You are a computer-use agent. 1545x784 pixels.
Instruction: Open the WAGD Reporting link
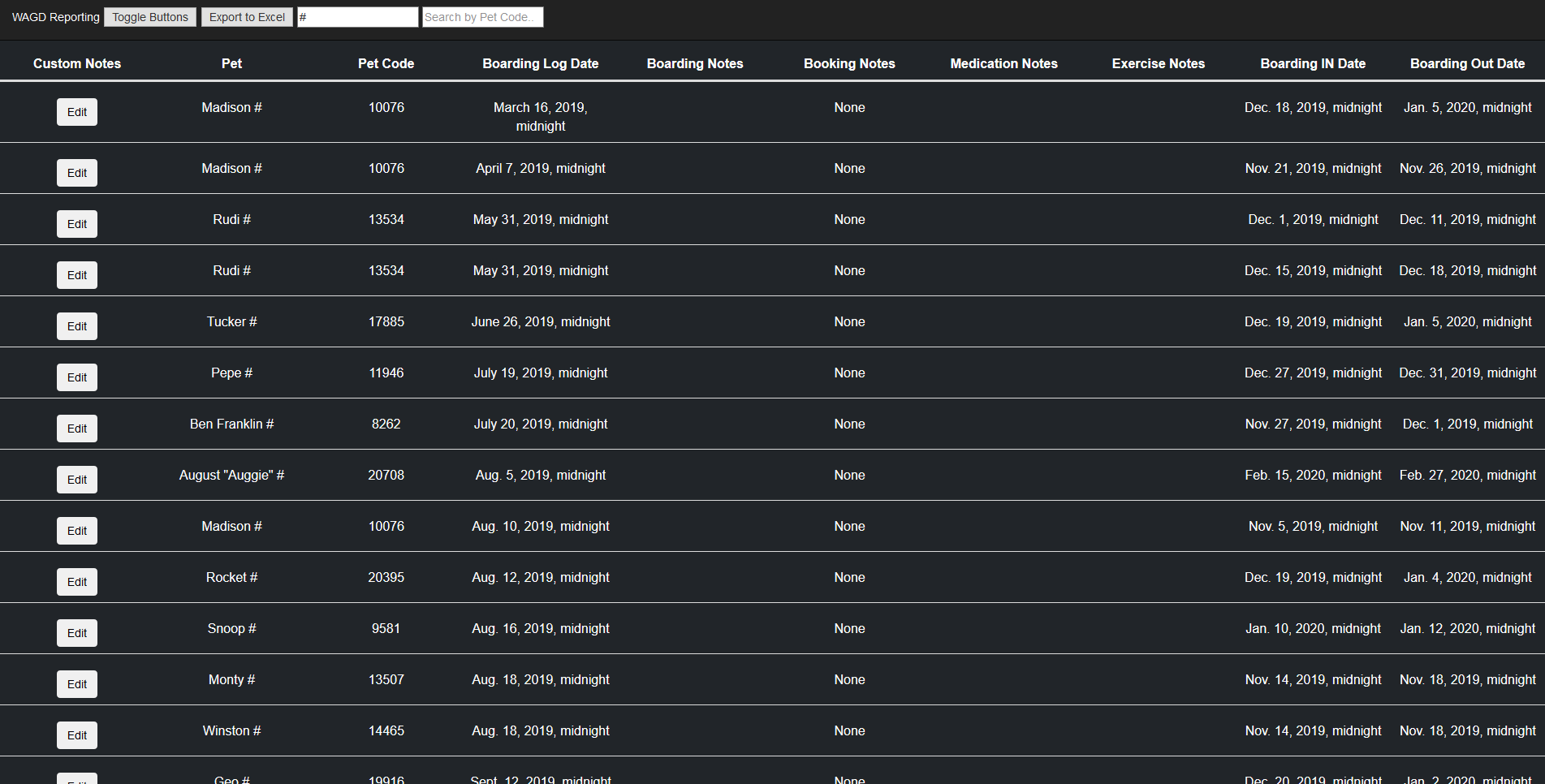(56, 17)
